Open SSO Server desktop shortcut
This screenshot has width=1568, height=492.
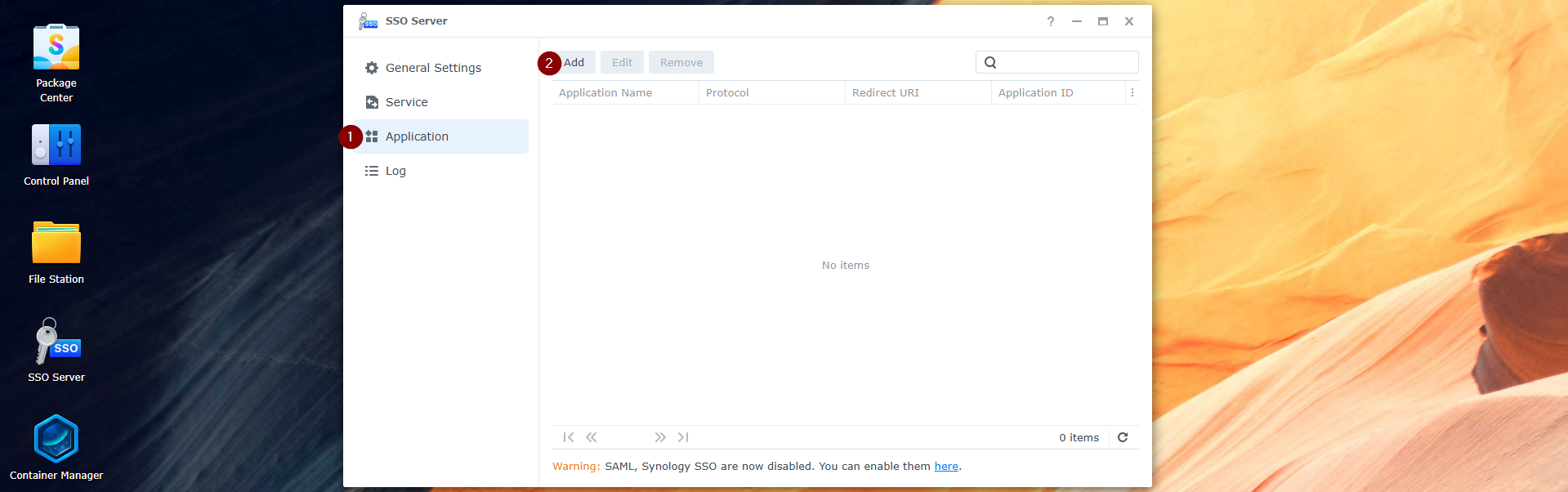point(56,342)
